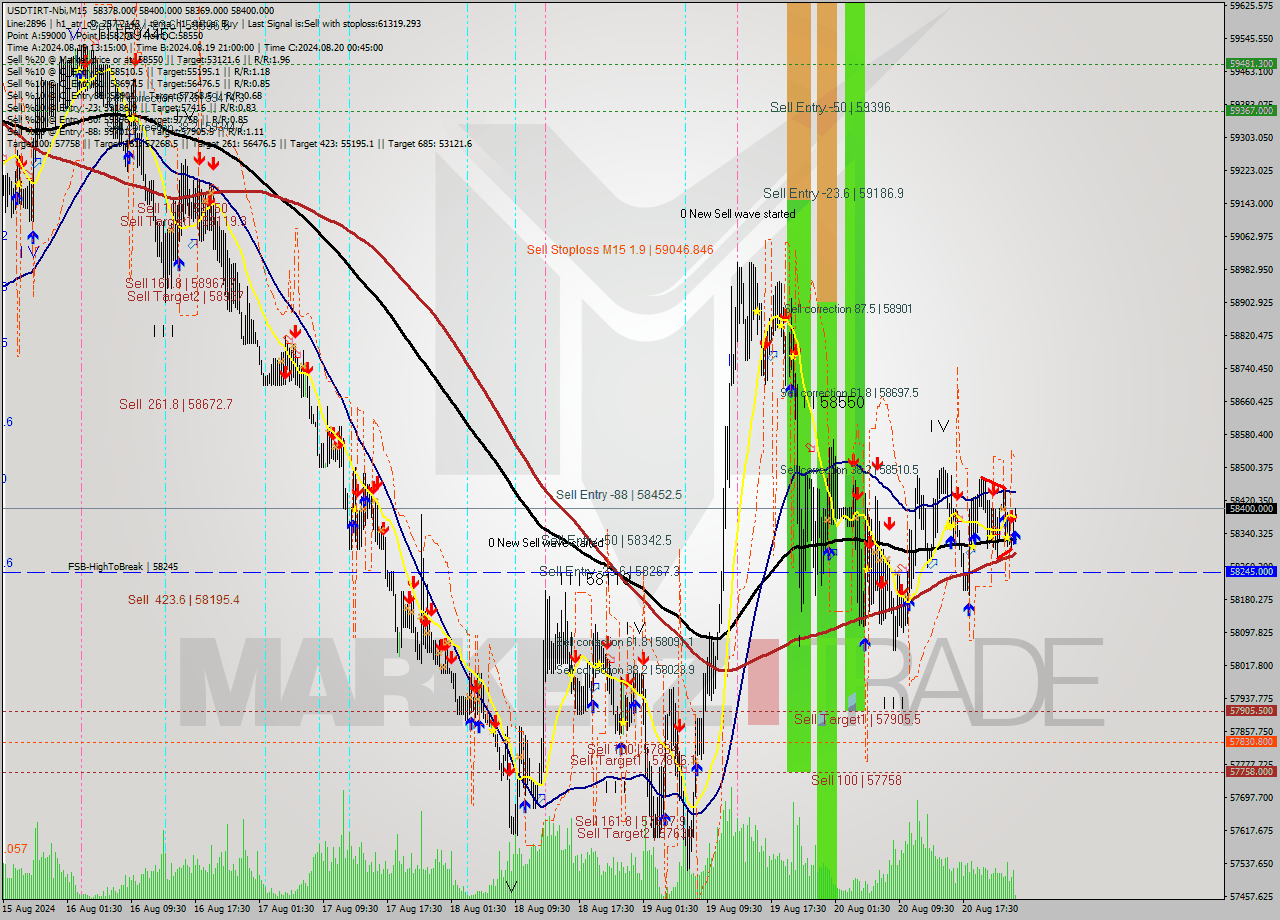Click the 'Sell Target1 | 57905.5' label
Screen dimensions: 1280x920
(857, 719)
